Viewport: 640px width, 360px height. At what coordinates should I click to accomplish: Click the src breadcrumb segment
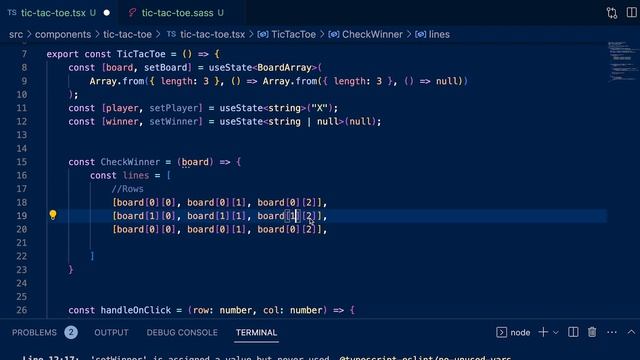tap(16, 34)
